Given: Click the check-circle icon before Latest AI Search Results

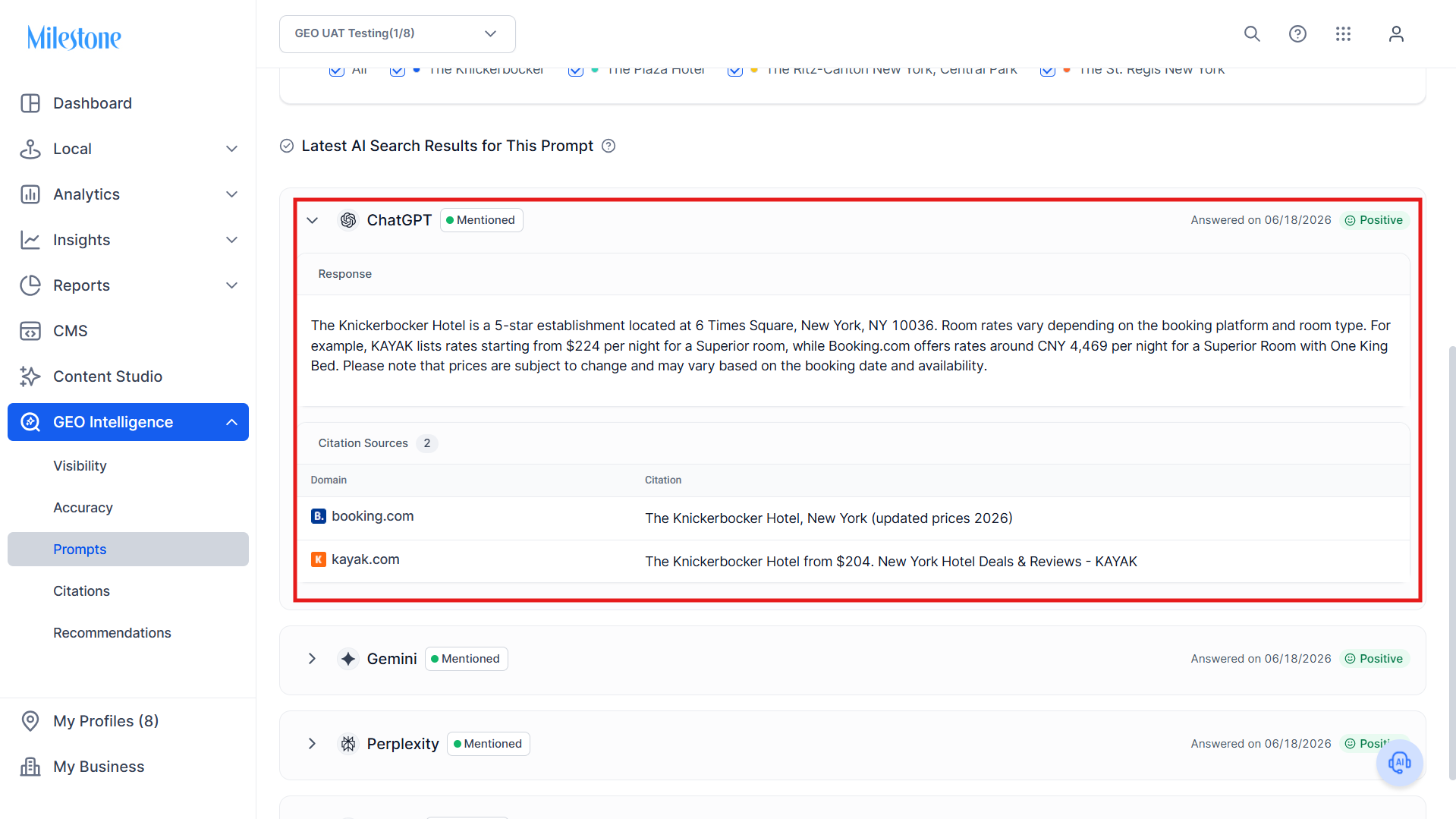Looking at the screenshot, I should pyautogui.click(x=287, y=146).
